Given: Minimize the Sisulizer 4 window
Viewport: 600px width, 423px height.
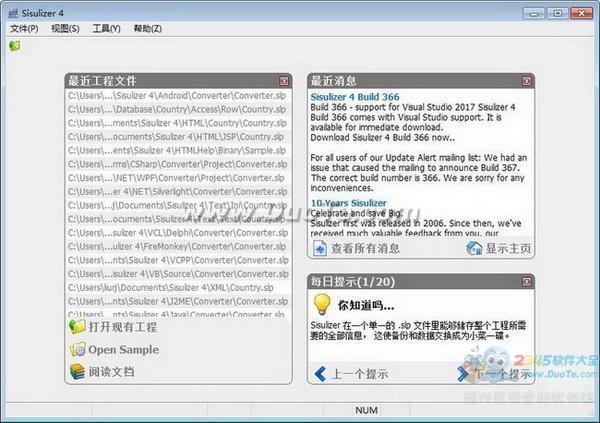Looking at the screenshot, I should [534, 14].
